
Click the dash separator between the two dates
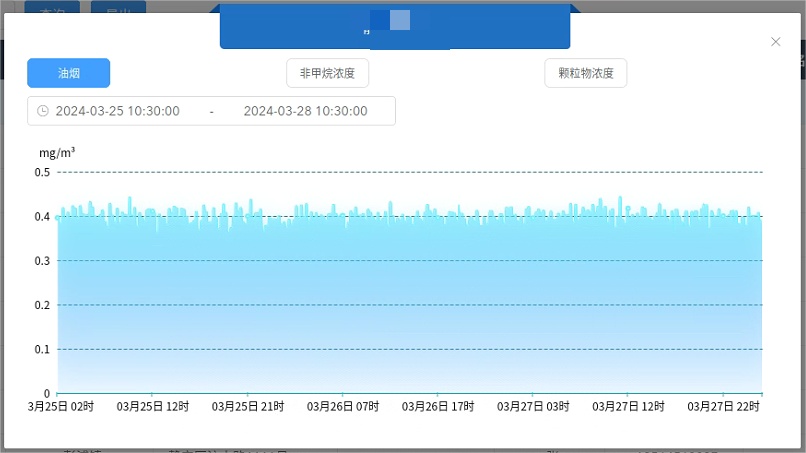pyautogui.click(x=211, y=111)
